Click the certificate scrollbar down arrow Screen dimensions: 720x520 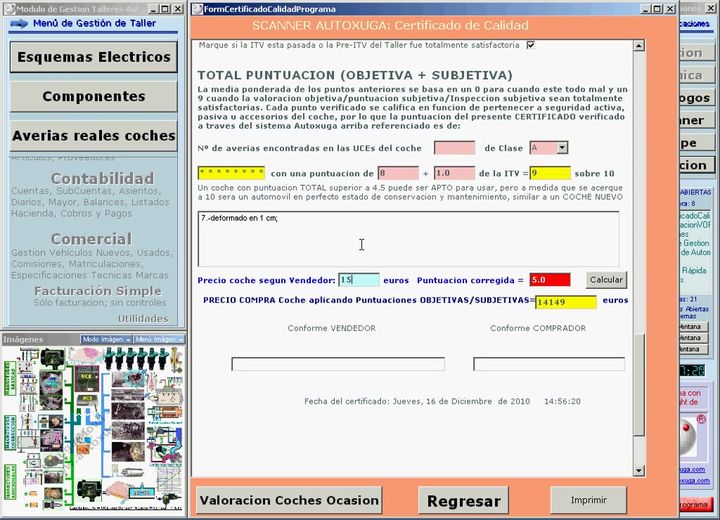(639, 470)
